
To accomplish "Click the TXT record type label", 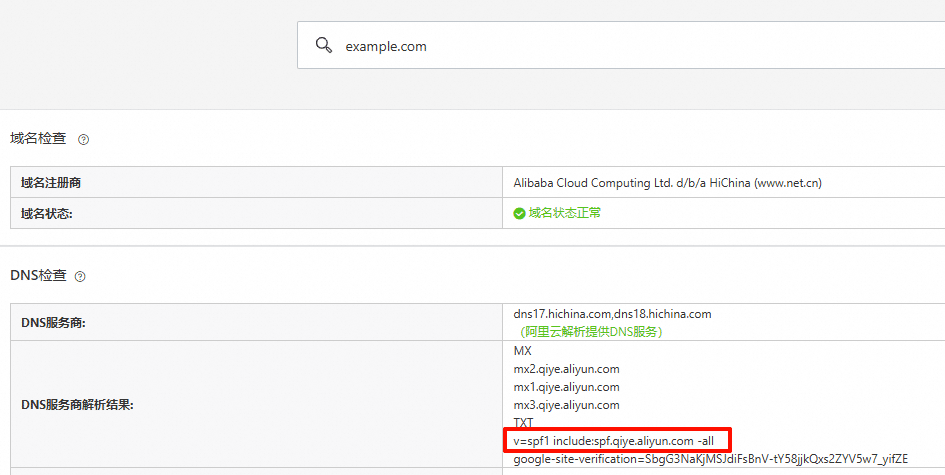I will [x=524, y=423].
